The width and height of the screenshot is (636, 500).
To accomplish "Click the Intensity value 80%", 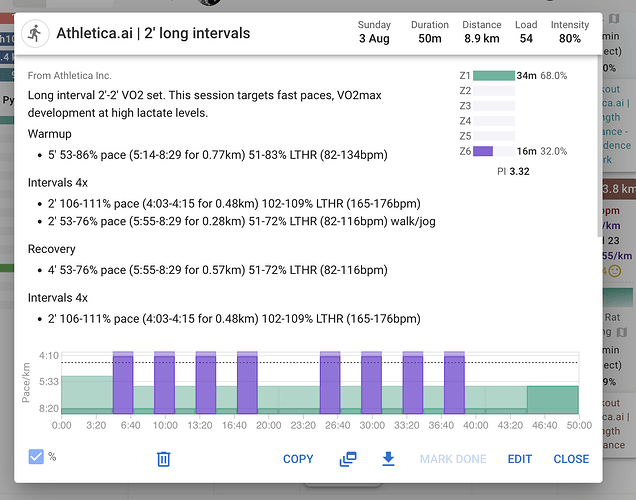I will pyautogui.click(x=570, y=39).
